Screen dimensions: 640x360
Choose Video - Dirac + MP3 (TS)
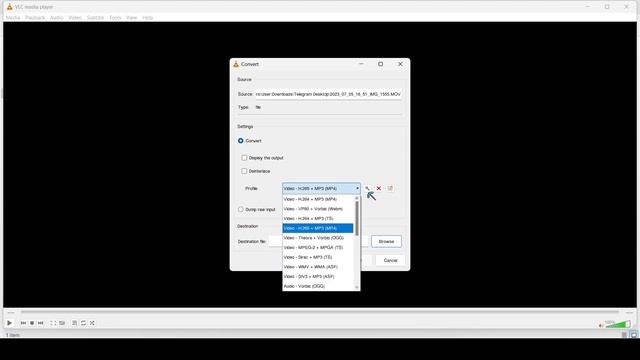318,257
